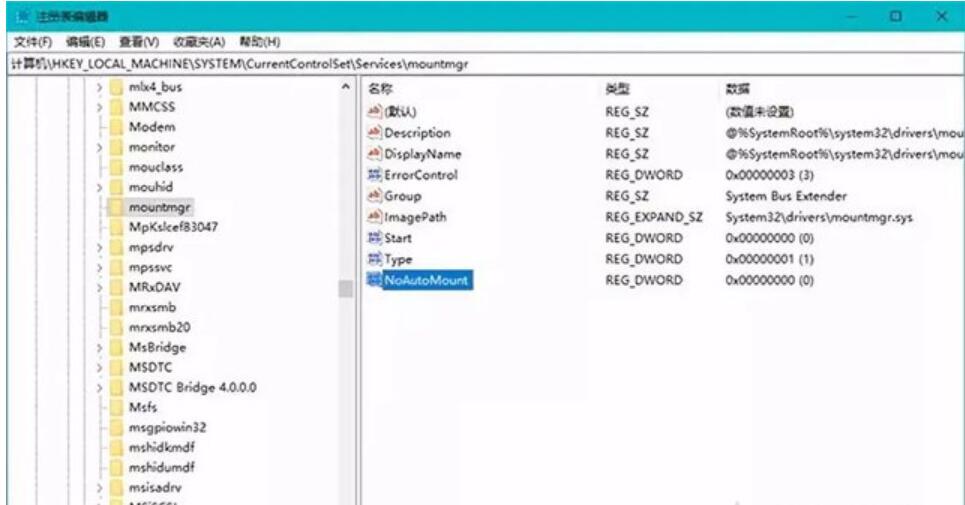Image resolution: width=965 pixels, height=505 pixels.
Task: Open the 编辑(E) menu
Action: pyautogui.click(x=86, y=42)
